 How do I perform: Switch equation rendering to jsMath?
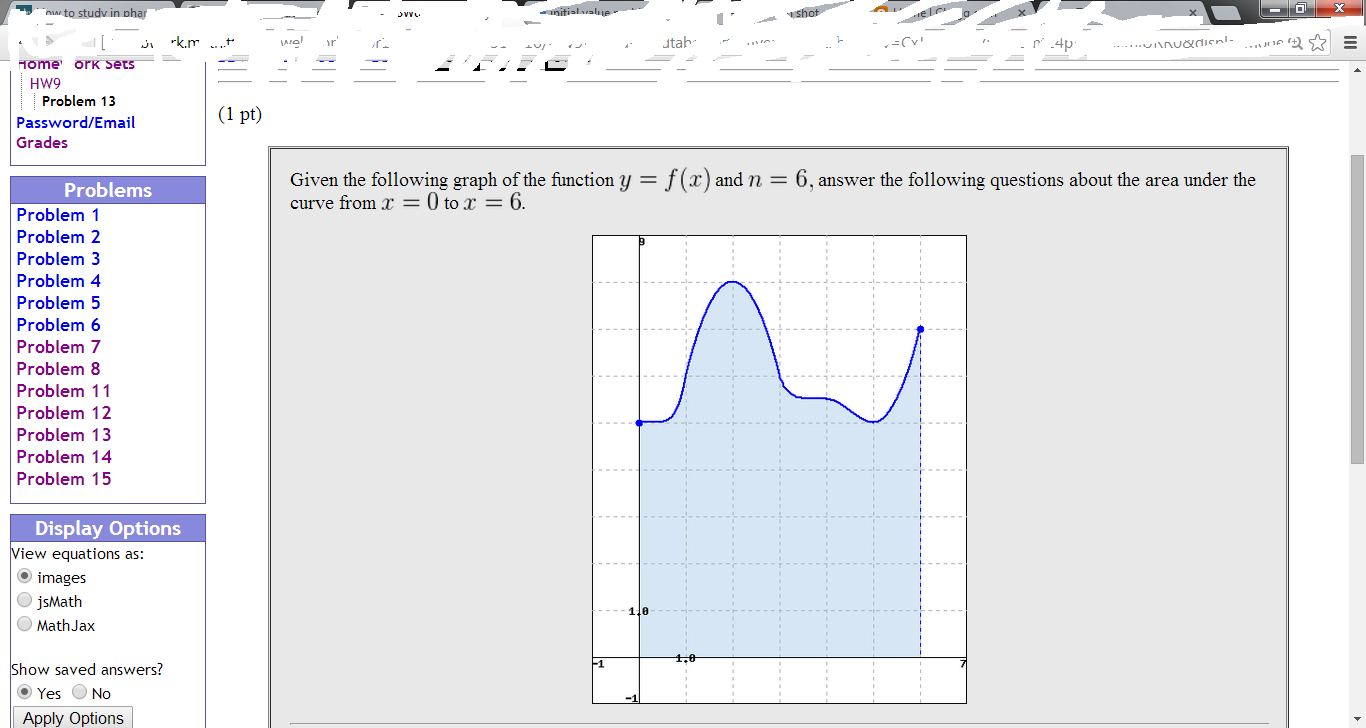tap(23, 600)
